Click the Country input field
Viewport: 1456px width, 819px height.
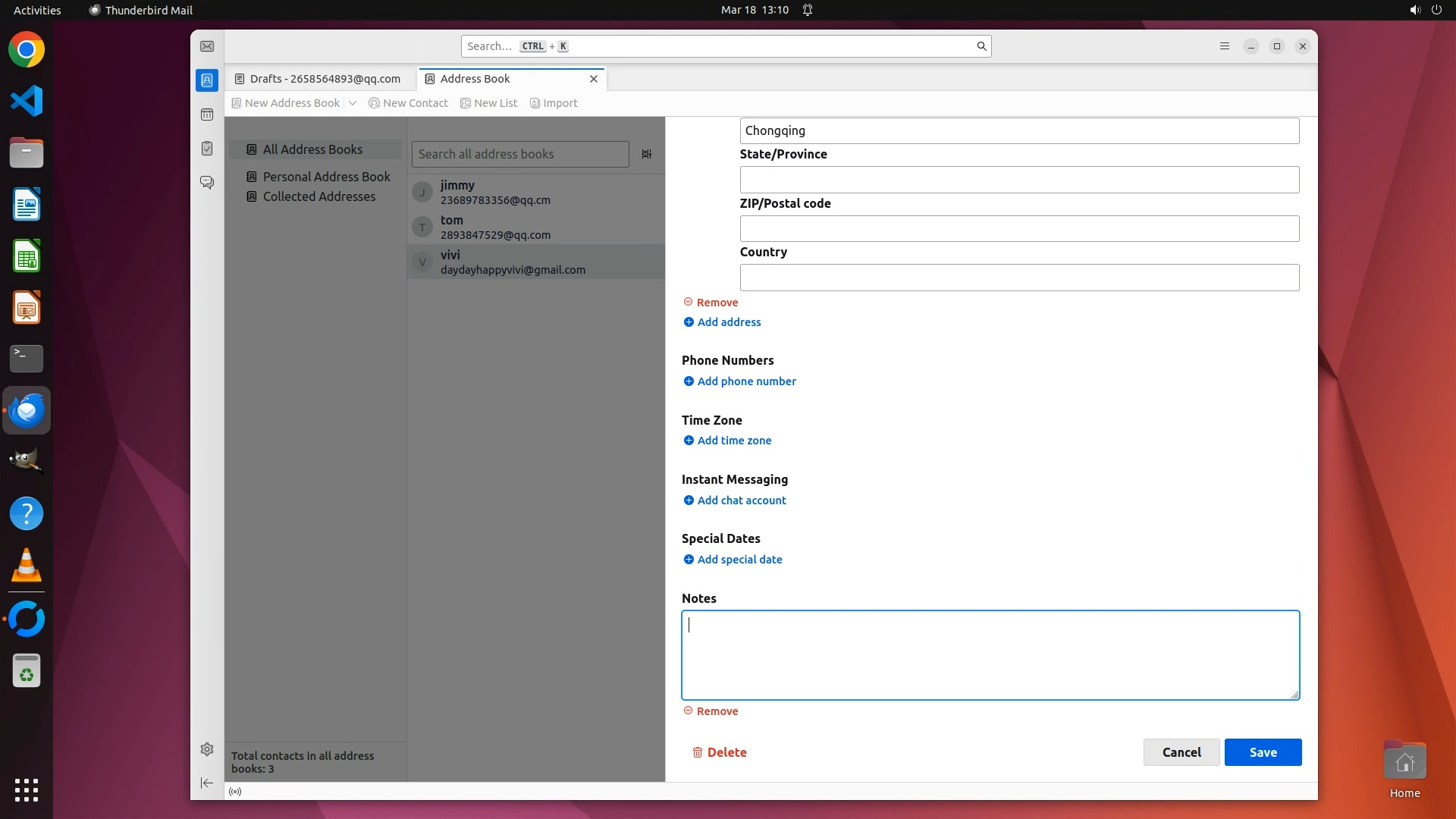click(x=1018, y=278)
